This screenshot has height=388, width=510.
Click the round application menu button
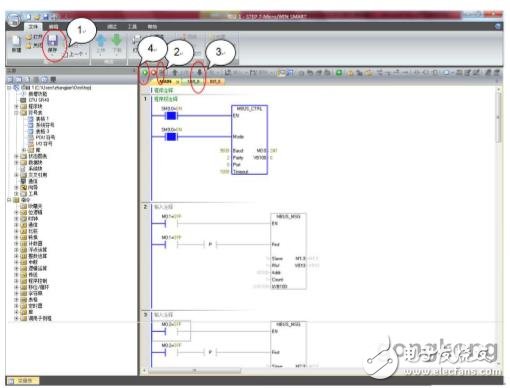[13, 20]
